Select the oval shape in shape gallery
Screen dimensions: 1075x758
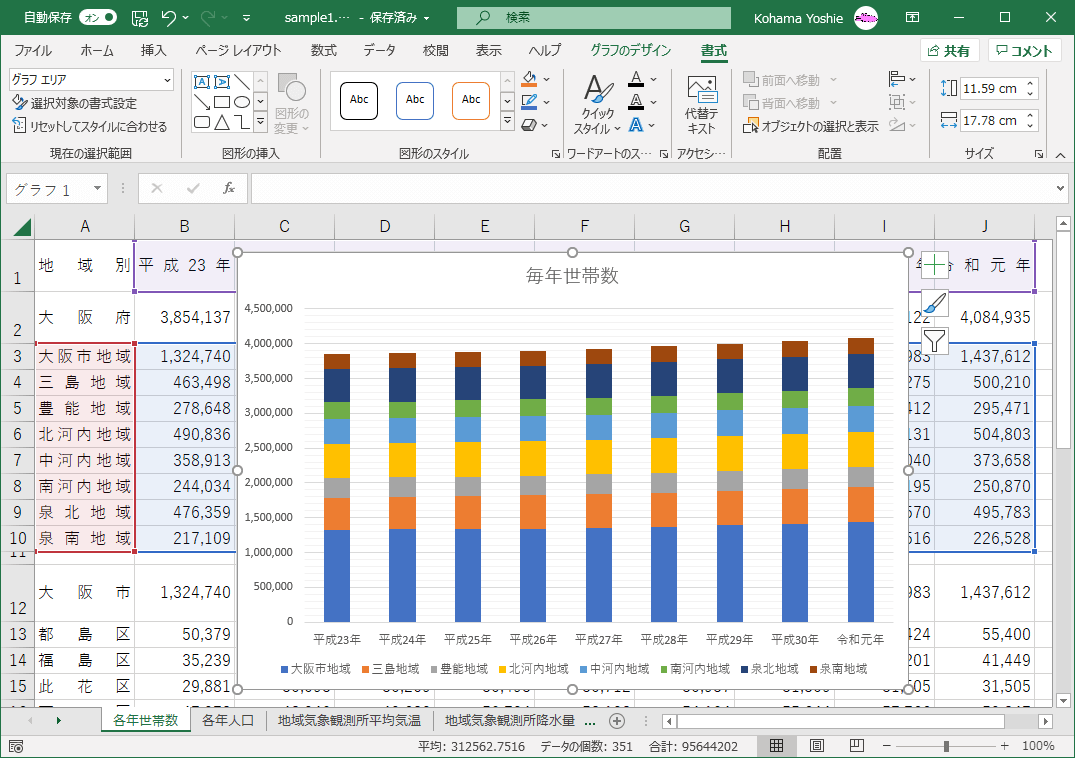[241, 102]
